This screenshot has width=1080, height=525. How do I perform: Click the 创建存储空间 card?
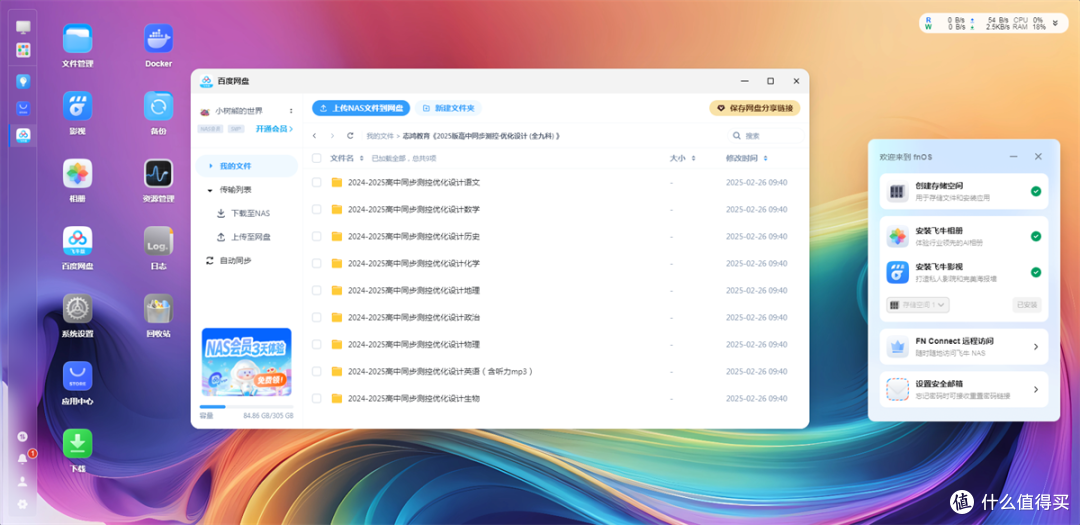pyautogui.click(x=964, y=191)
